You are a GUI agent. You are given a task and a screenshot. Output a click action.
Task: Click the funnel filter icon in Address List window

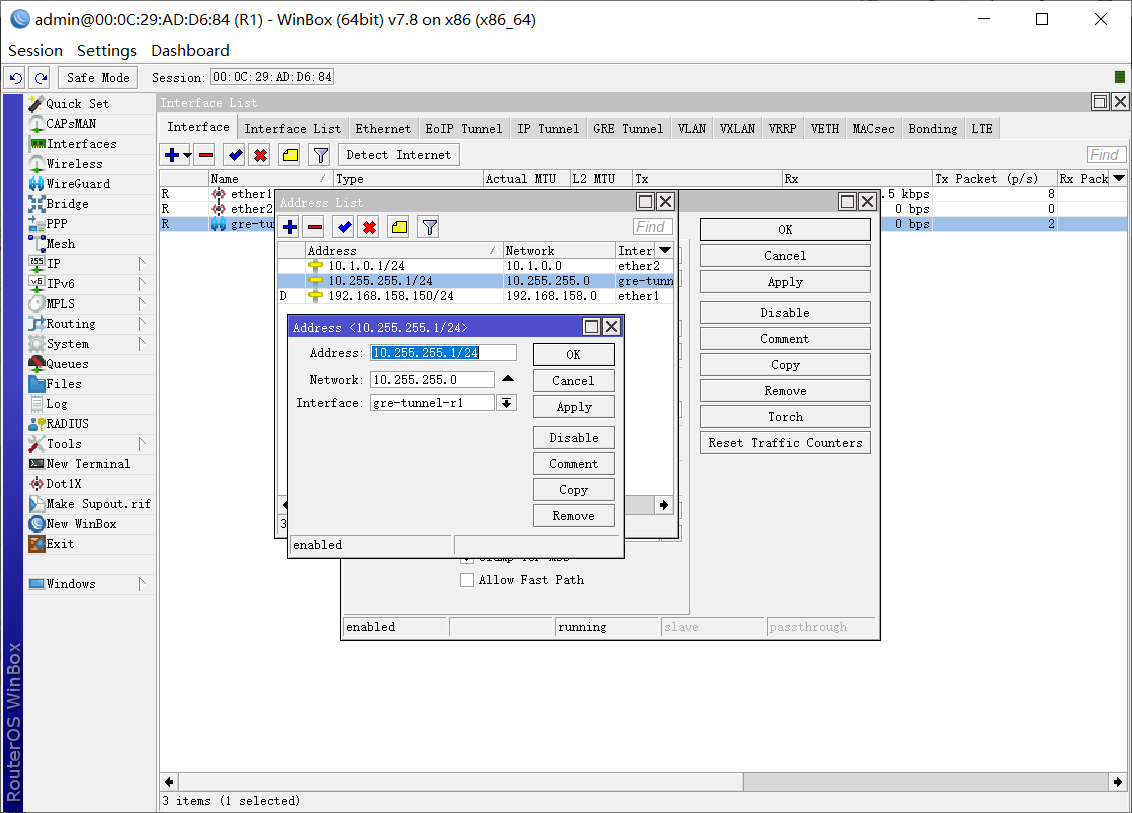point(430,227)
